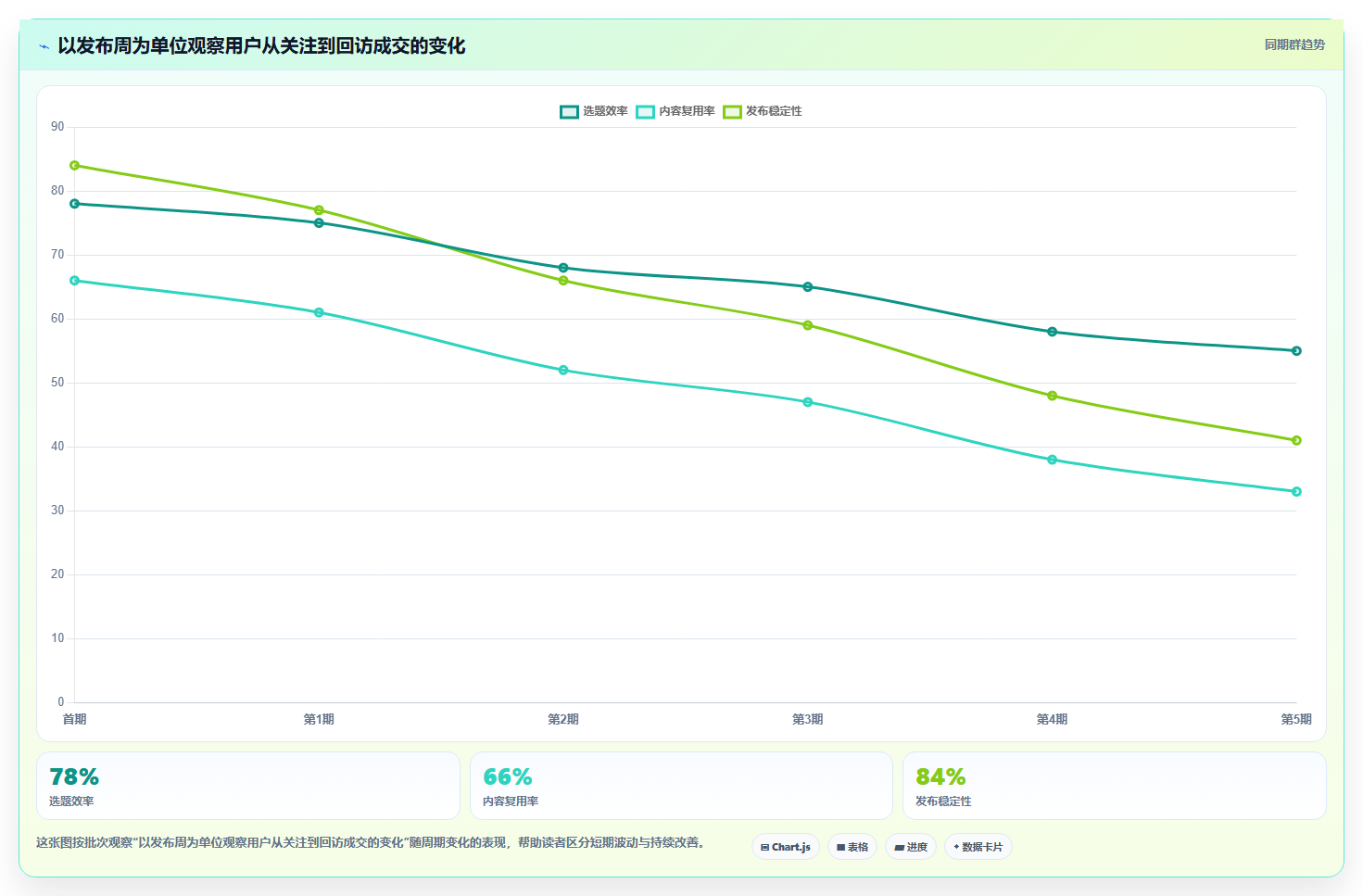This screenshot has width=1363, height=896.
Task: Toggle the 选题效率 legend series
Action: click(594, 111)
